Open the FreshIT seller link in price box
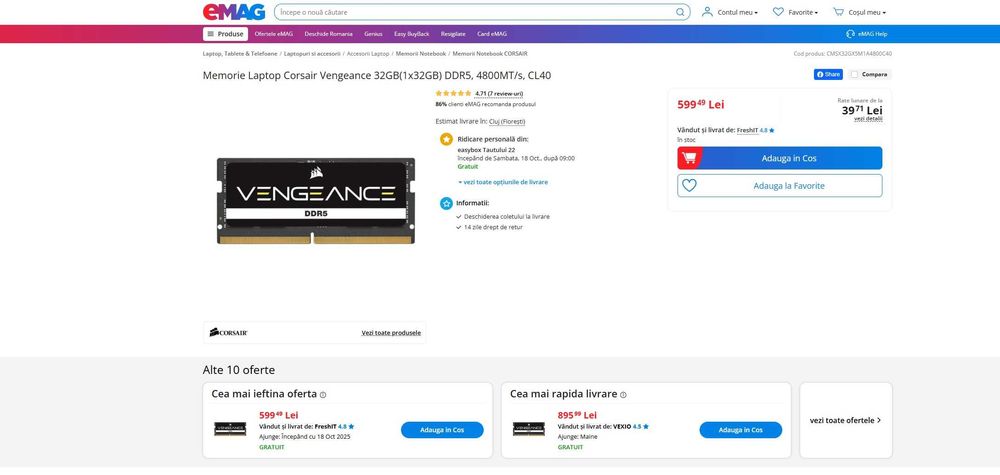1000x475 pixels. point(747,130)
